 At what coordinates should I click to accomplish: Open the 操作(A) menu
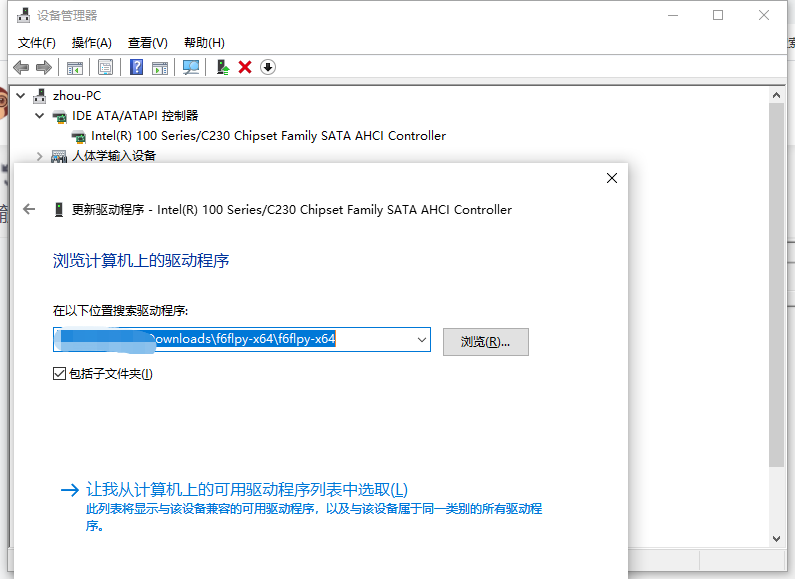91,43
